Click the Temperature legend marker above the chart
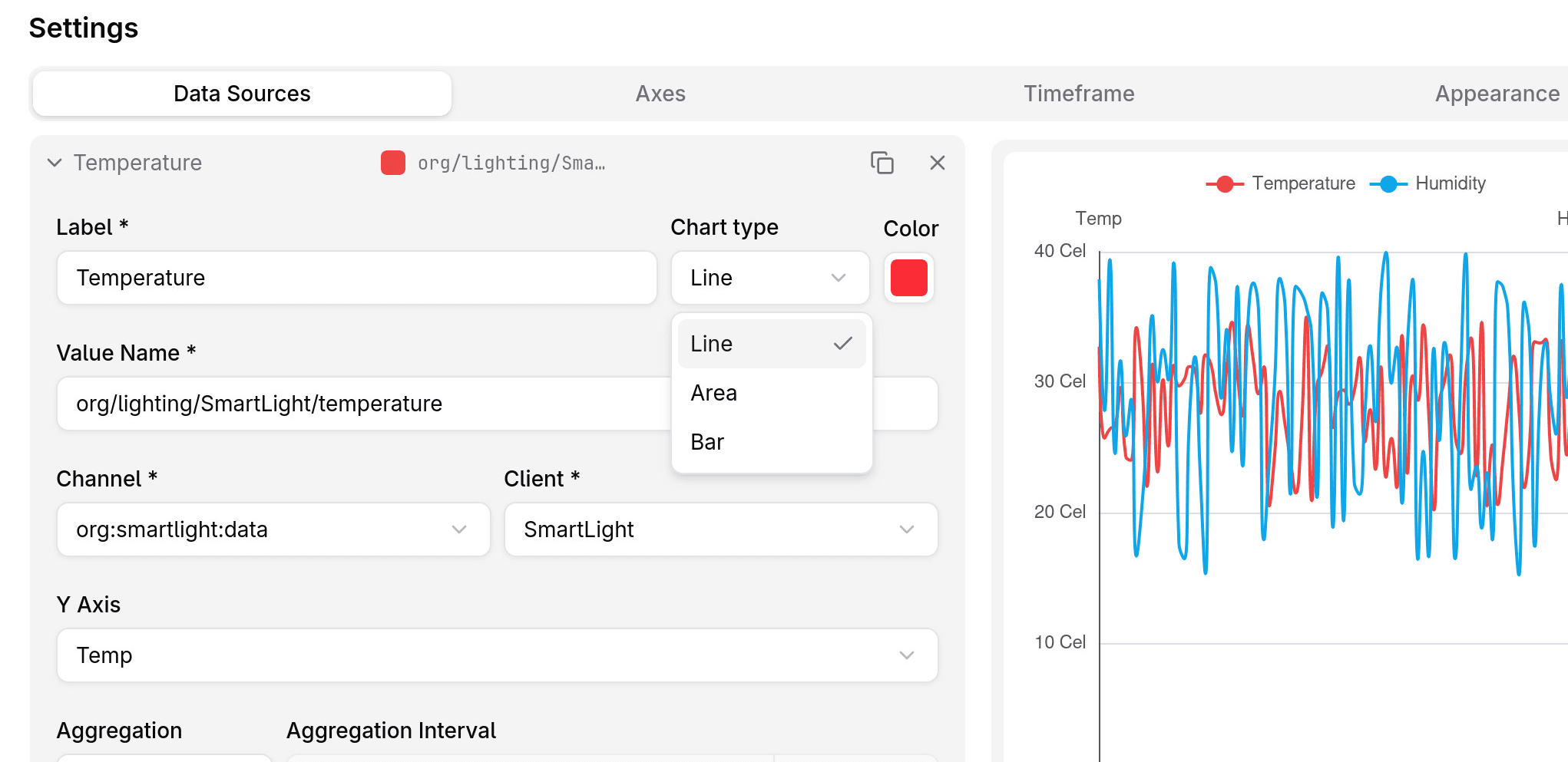 1224,183
